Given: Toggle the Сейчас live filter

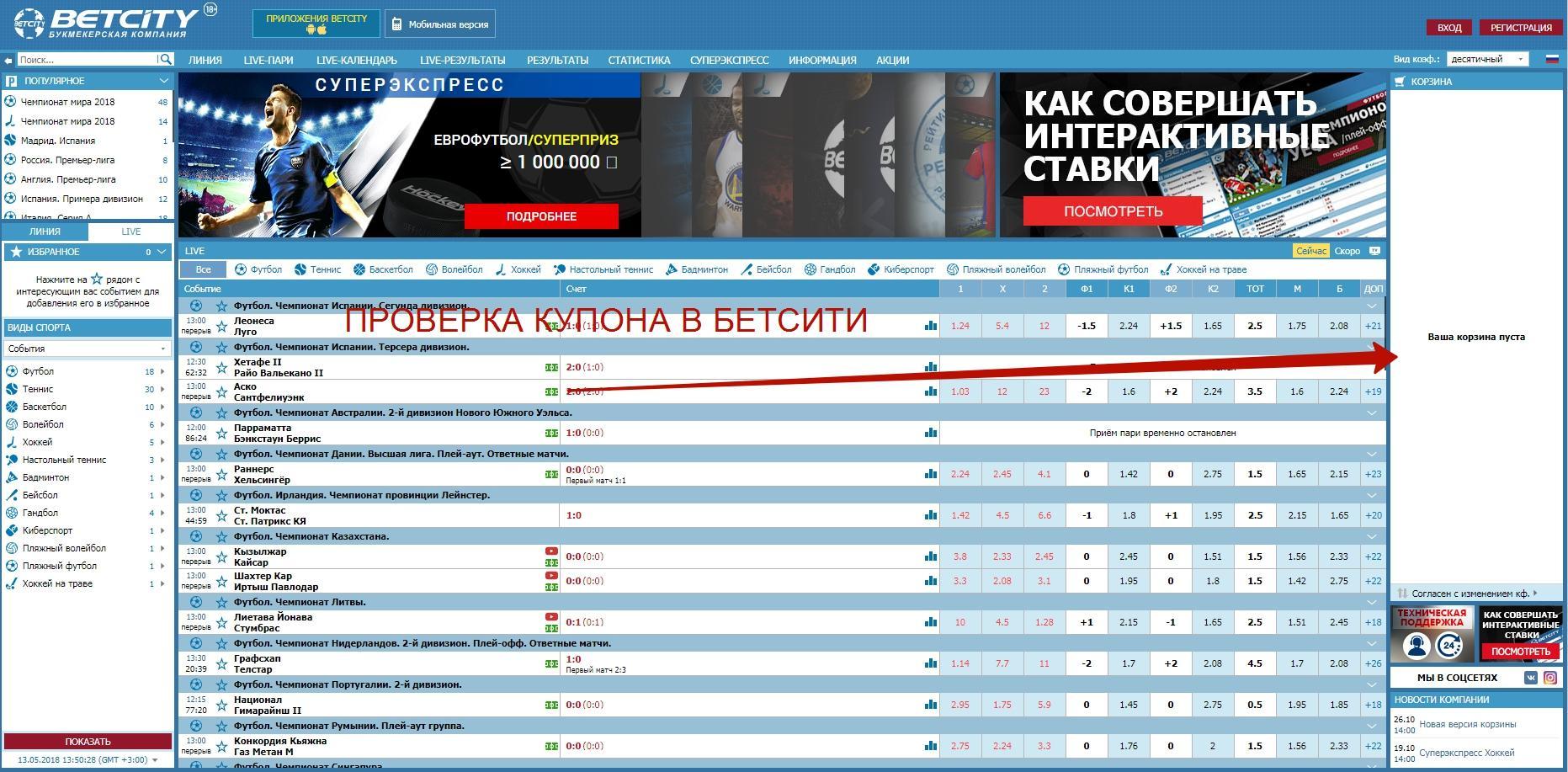Looking at the screenshot, I should pyautogui.click(x=1310, y=251).
